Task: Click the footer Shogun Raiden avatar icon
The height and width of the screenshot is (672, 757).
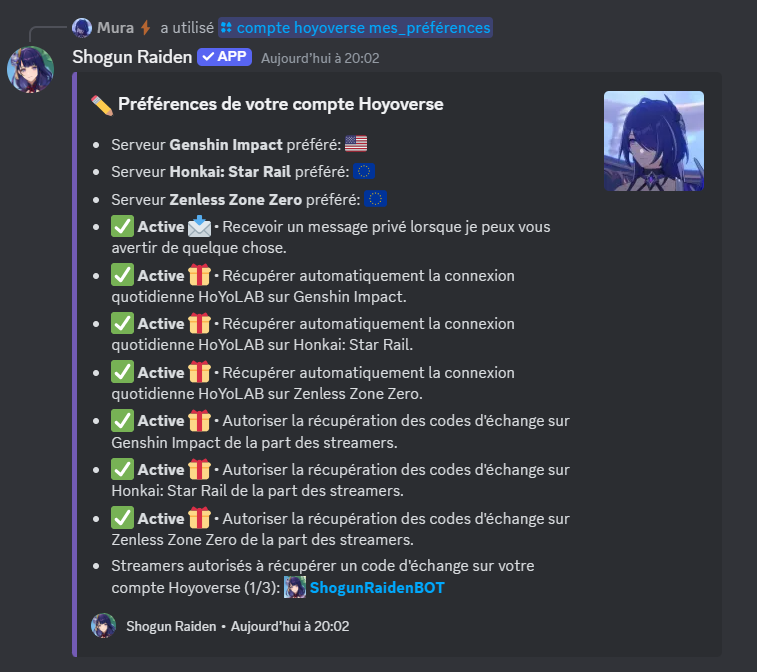Action: click(103, 626)
